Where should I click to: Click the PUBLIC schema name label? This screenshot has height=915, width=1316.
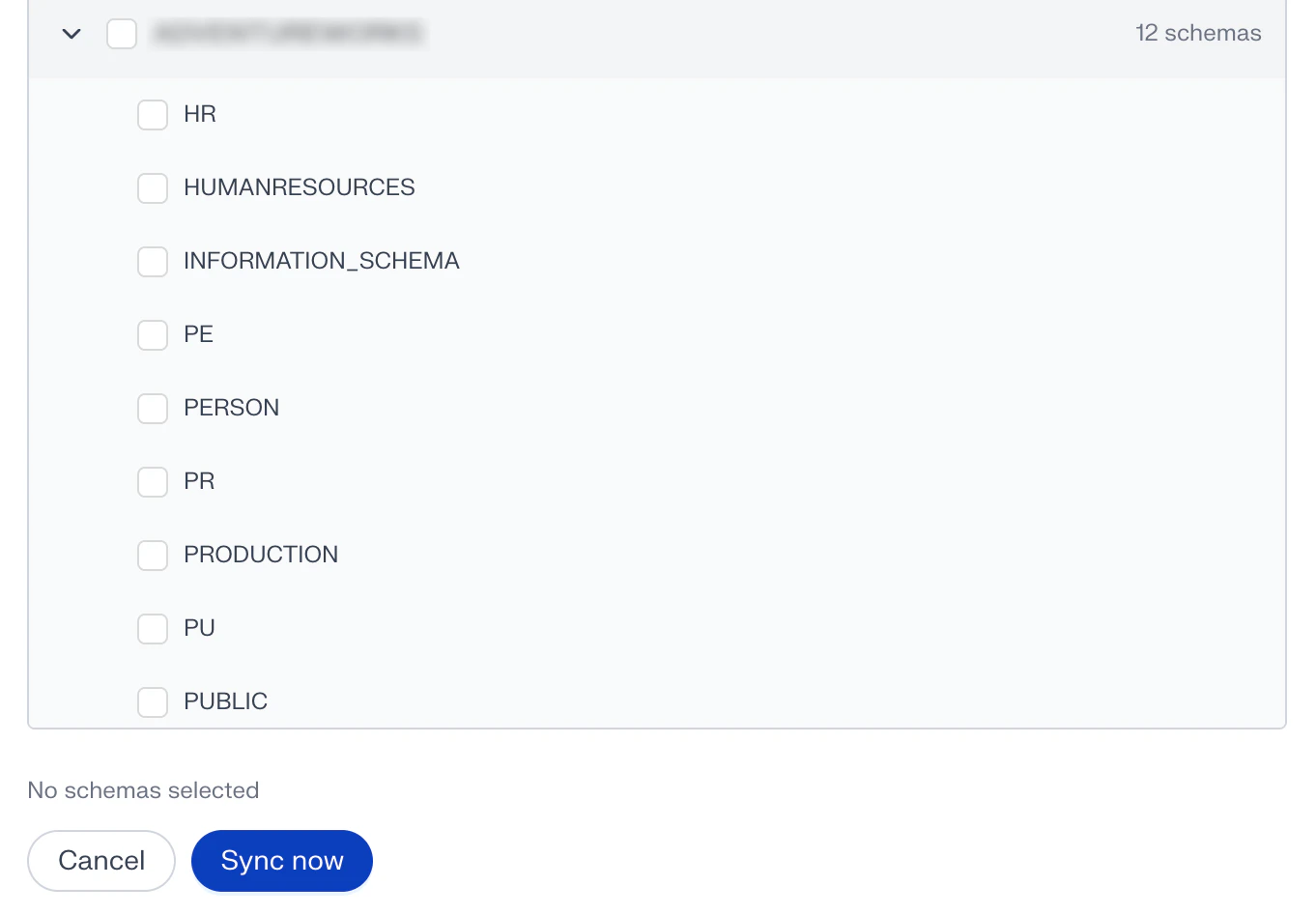coord(225,701)
